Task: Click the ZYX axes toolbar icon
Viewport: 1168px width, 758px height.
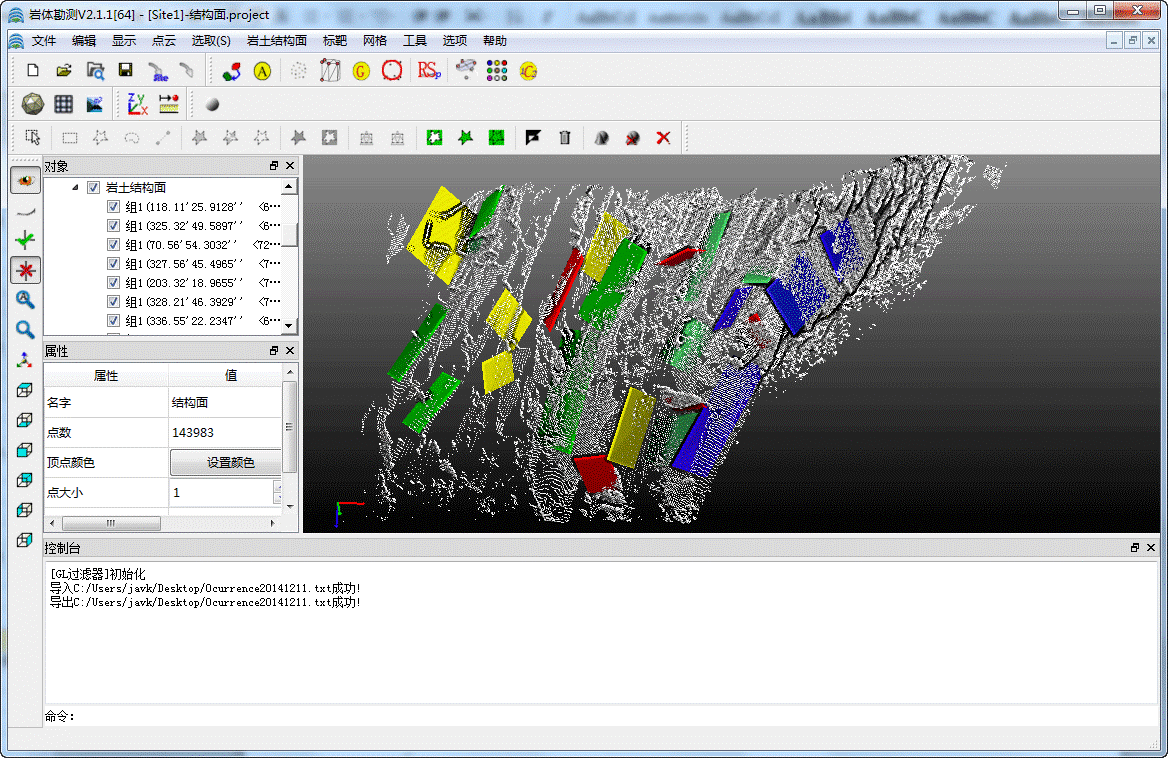Action: coord(137,103)
